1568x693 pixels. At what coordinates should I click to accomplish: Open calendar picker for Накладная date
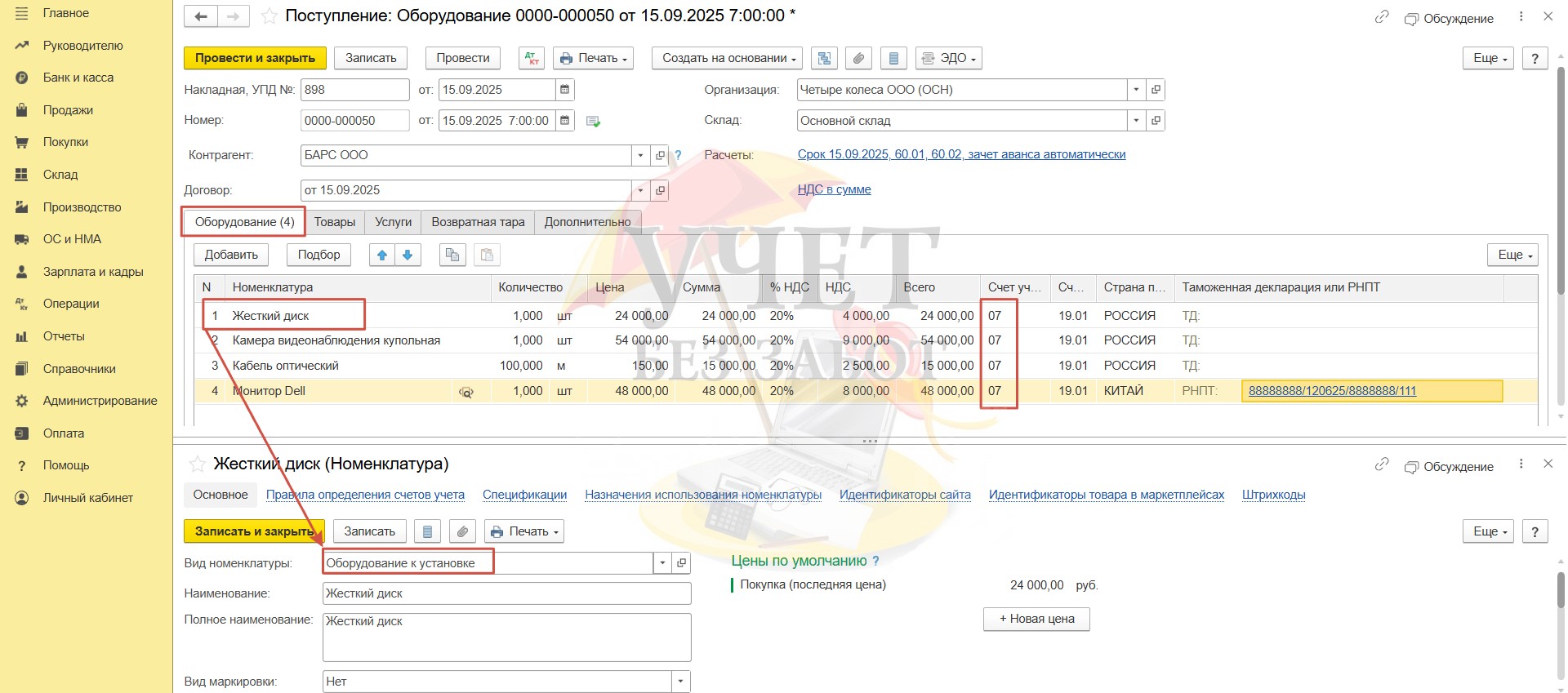pos(565,90)
